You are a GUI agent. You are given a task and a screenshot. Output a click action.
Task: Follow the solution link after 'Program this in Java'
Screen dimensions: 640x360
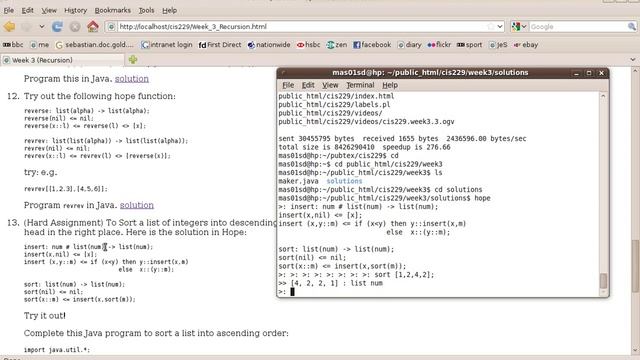click(131, 79)
